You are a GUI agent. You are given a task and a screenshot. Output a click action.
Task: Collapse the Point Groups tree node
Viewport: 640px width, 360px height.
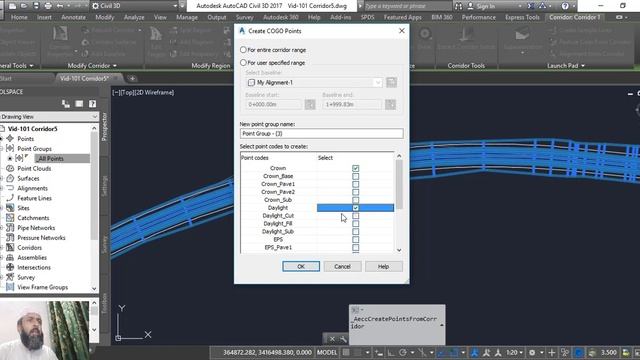point(1,149)
